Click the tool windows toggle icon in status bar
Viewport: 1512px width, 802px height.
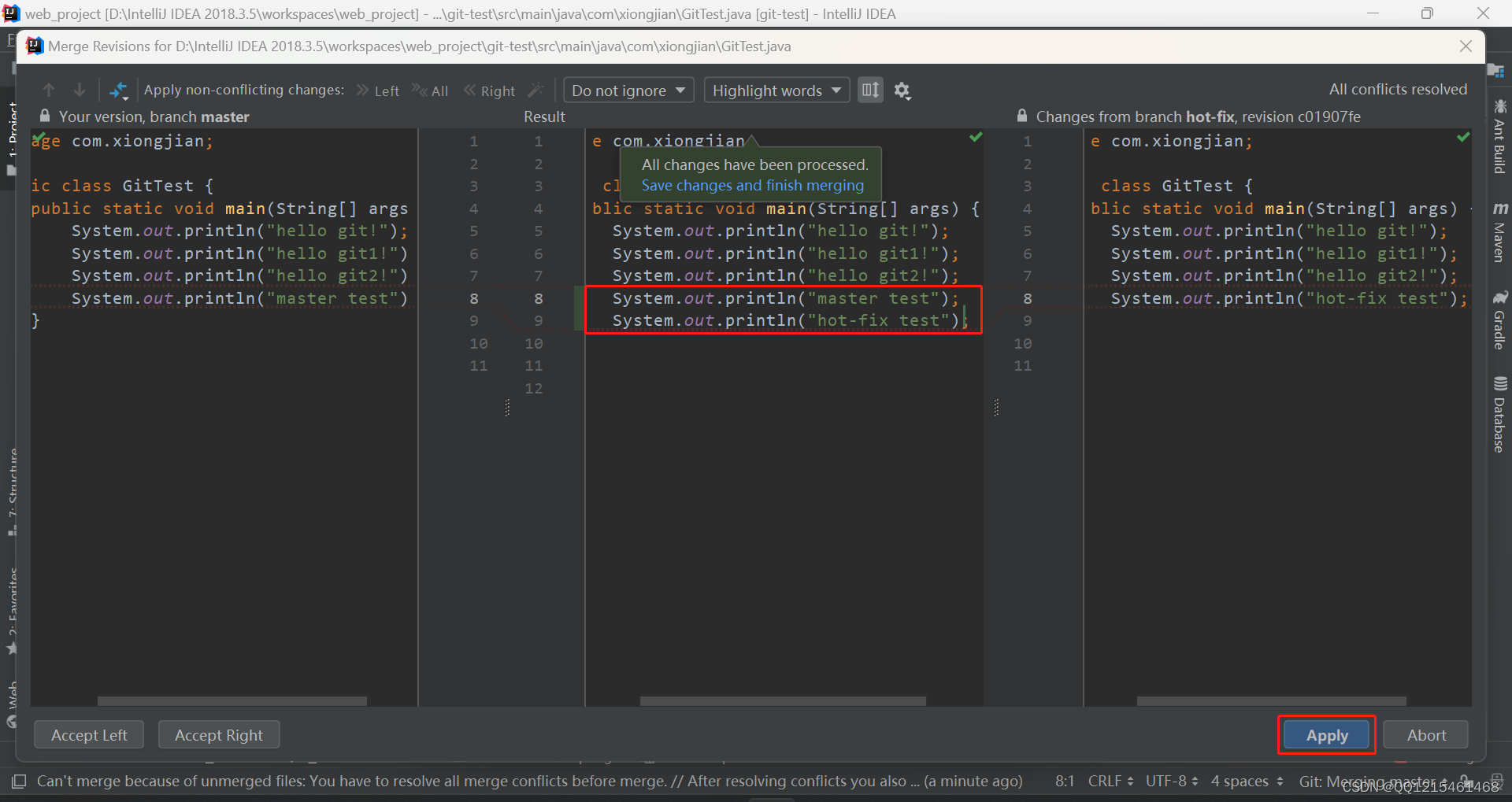(x=19, y=781)
